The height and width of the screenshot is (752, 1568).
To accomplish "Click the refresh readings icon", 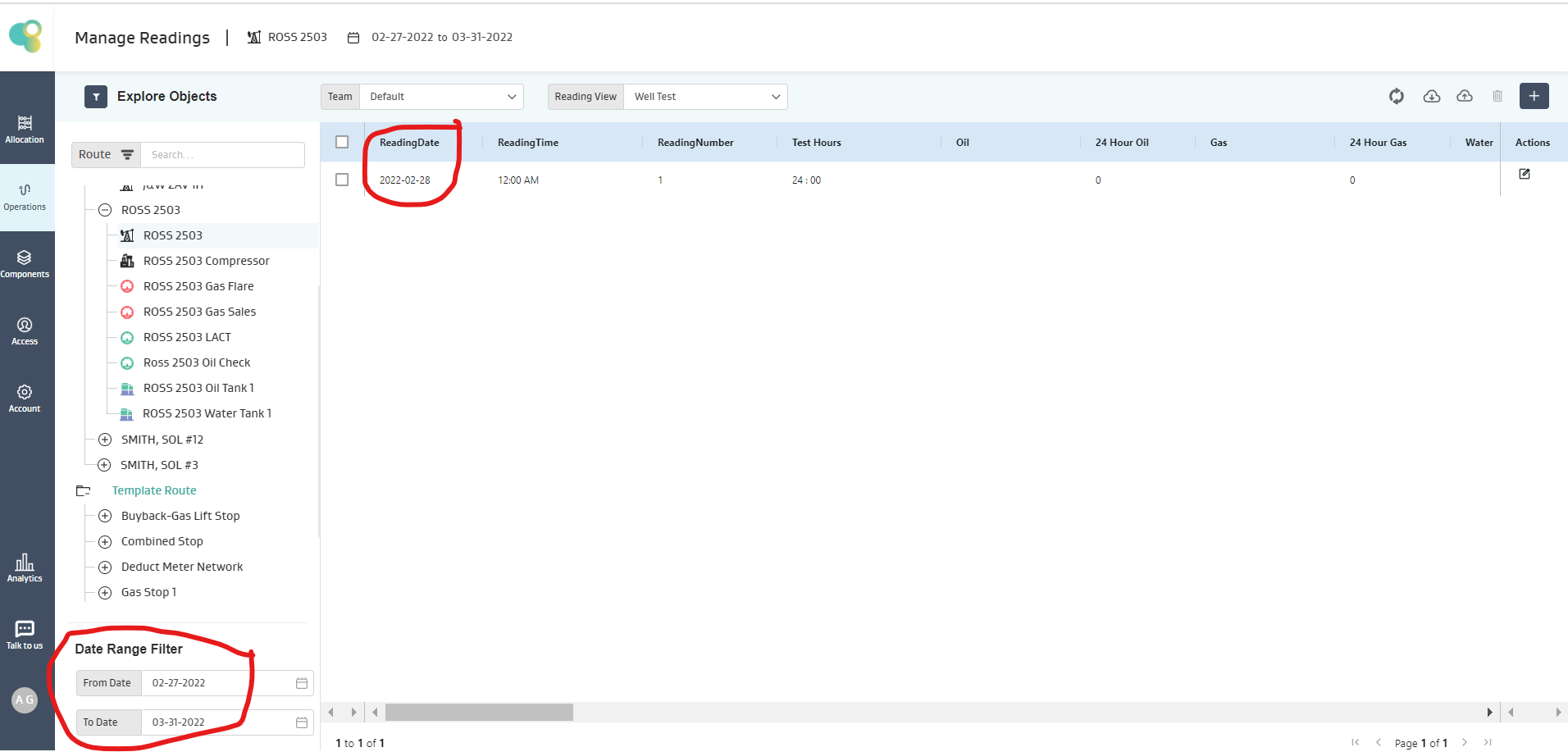I will 1396,96.
